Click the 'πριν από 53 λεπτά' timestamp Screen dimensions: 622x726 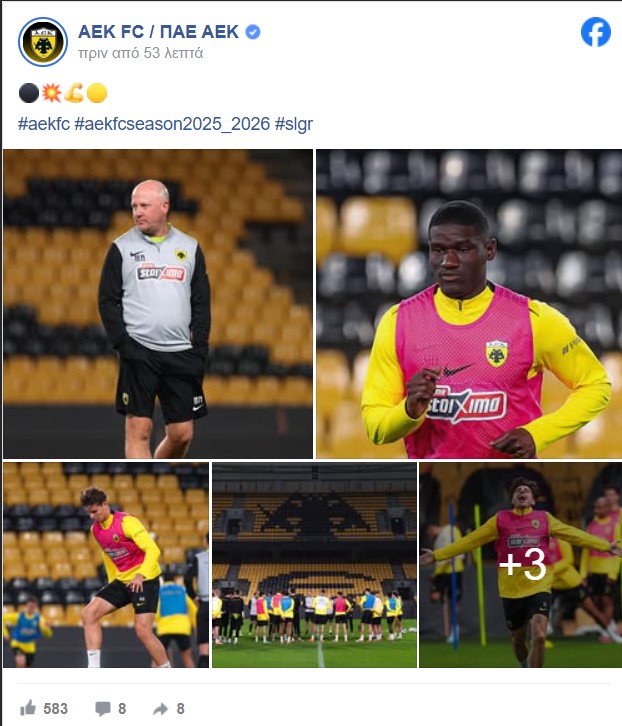click(x=140, y=53)
